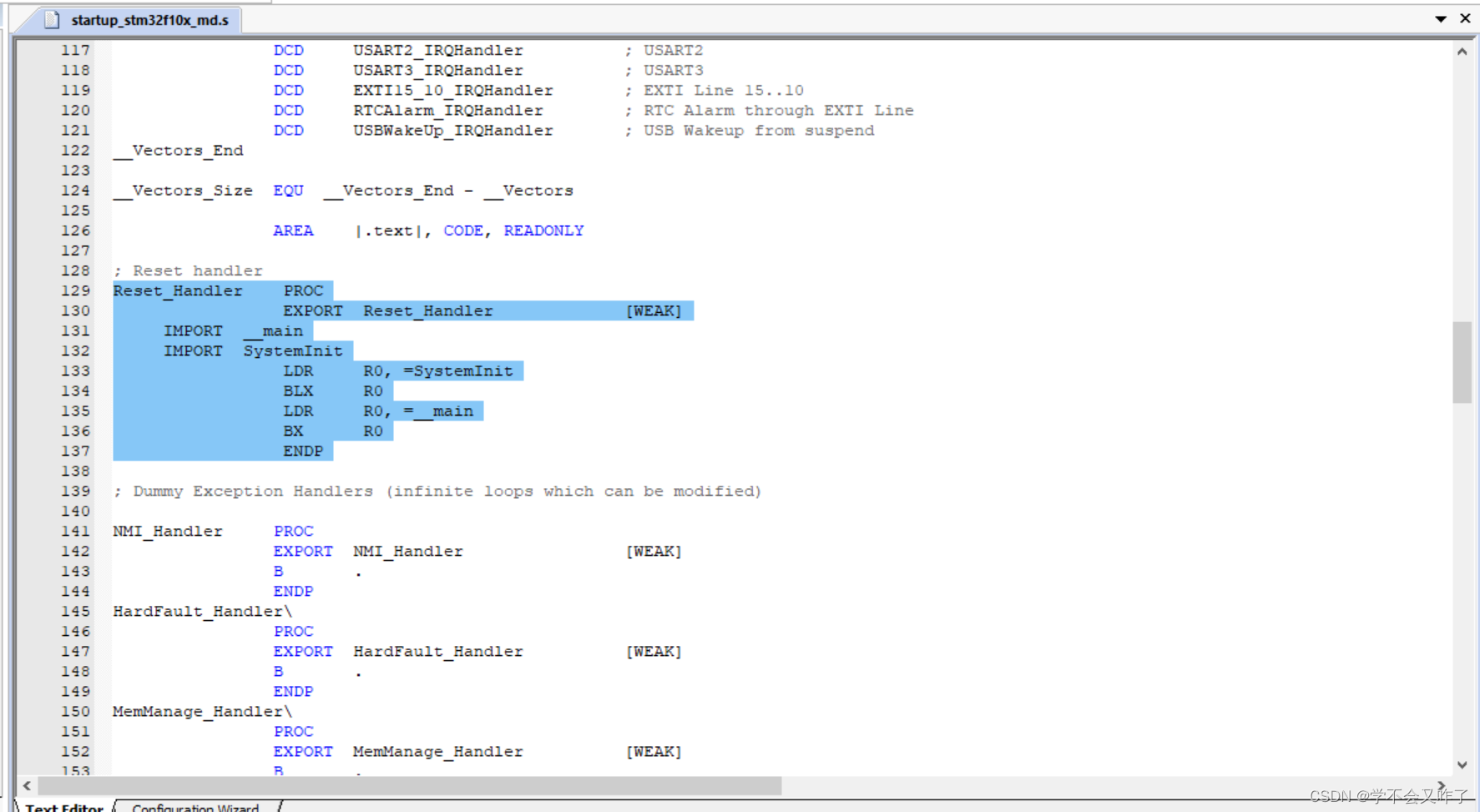The width and height of the screenshot is (1480, 812).
Task: Click the Dummy Exception Handlers comment
Action: 437,491
